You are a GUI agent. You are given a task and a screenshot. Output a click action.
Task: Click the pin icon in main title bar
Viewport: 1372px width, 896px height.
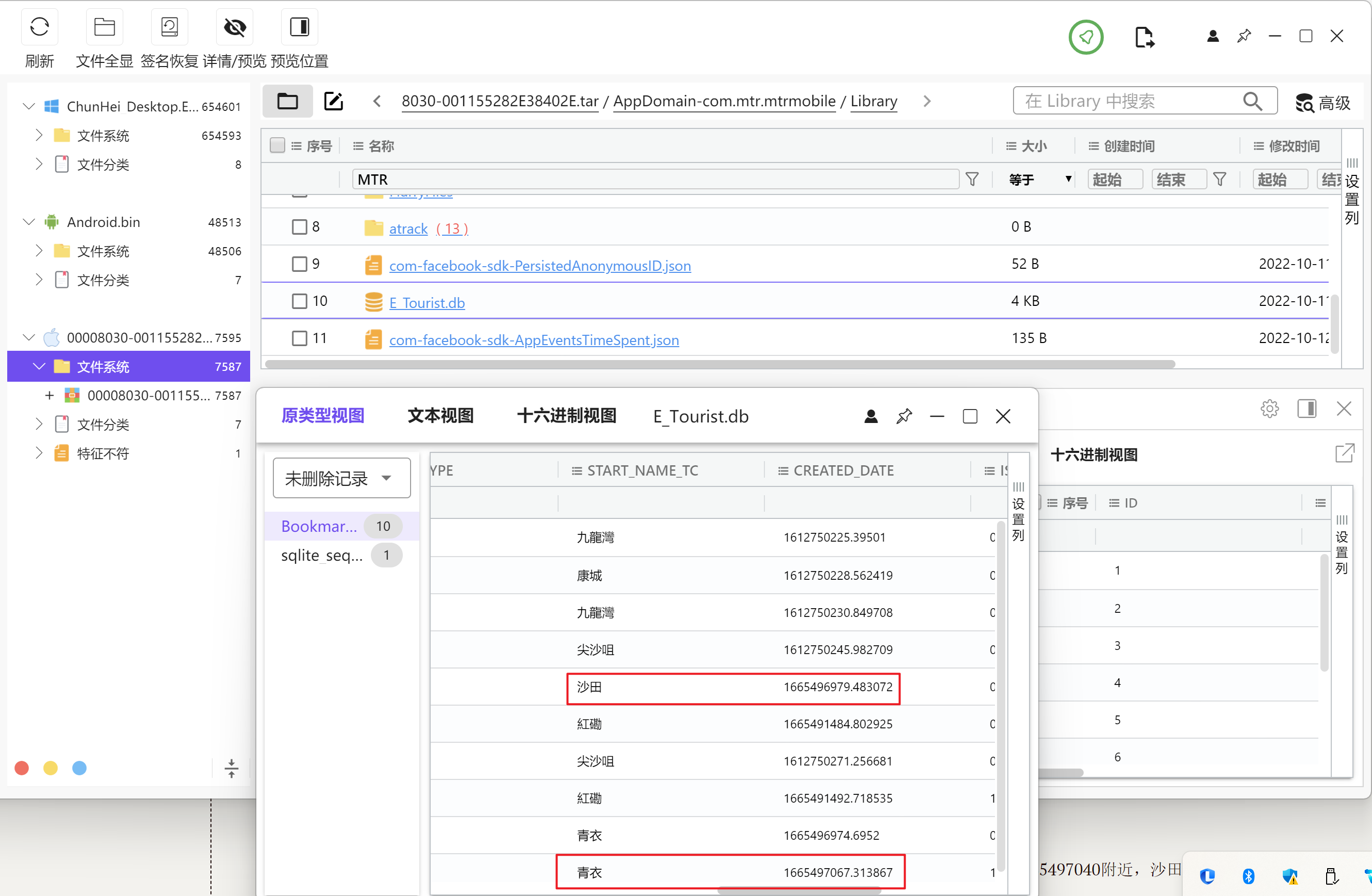pos(1244,36)
